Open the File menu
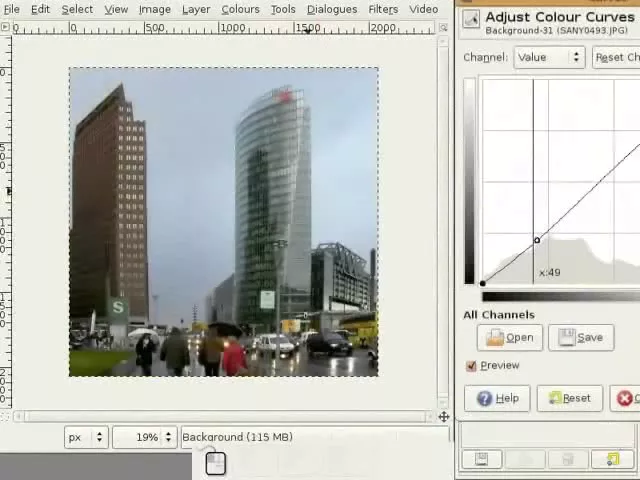 11,9
